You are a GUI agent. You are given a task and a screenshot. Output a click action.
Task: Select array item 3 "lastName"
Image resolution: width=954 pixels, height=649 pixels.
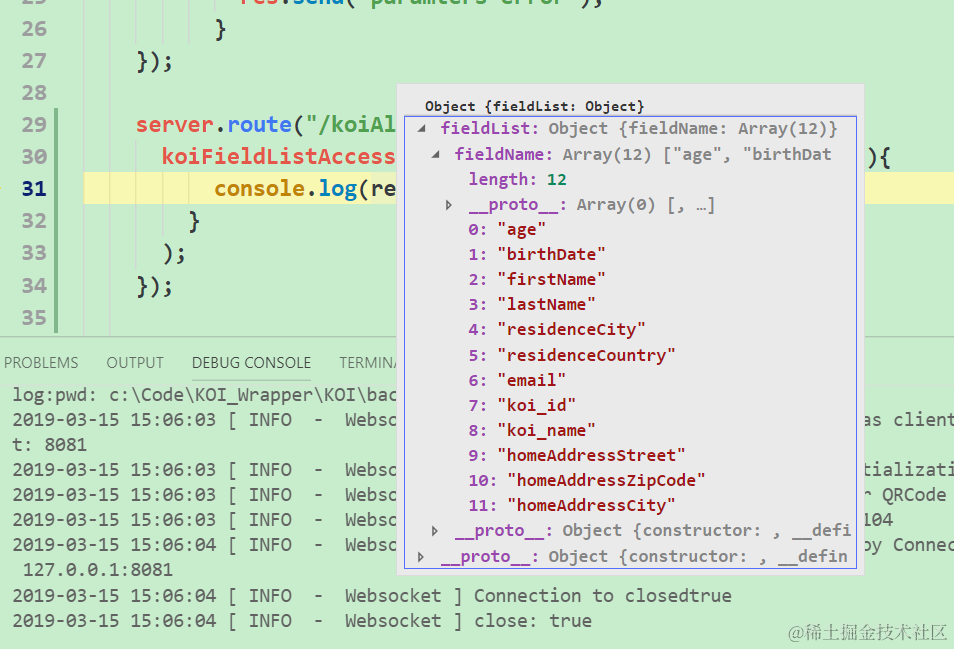532,305
